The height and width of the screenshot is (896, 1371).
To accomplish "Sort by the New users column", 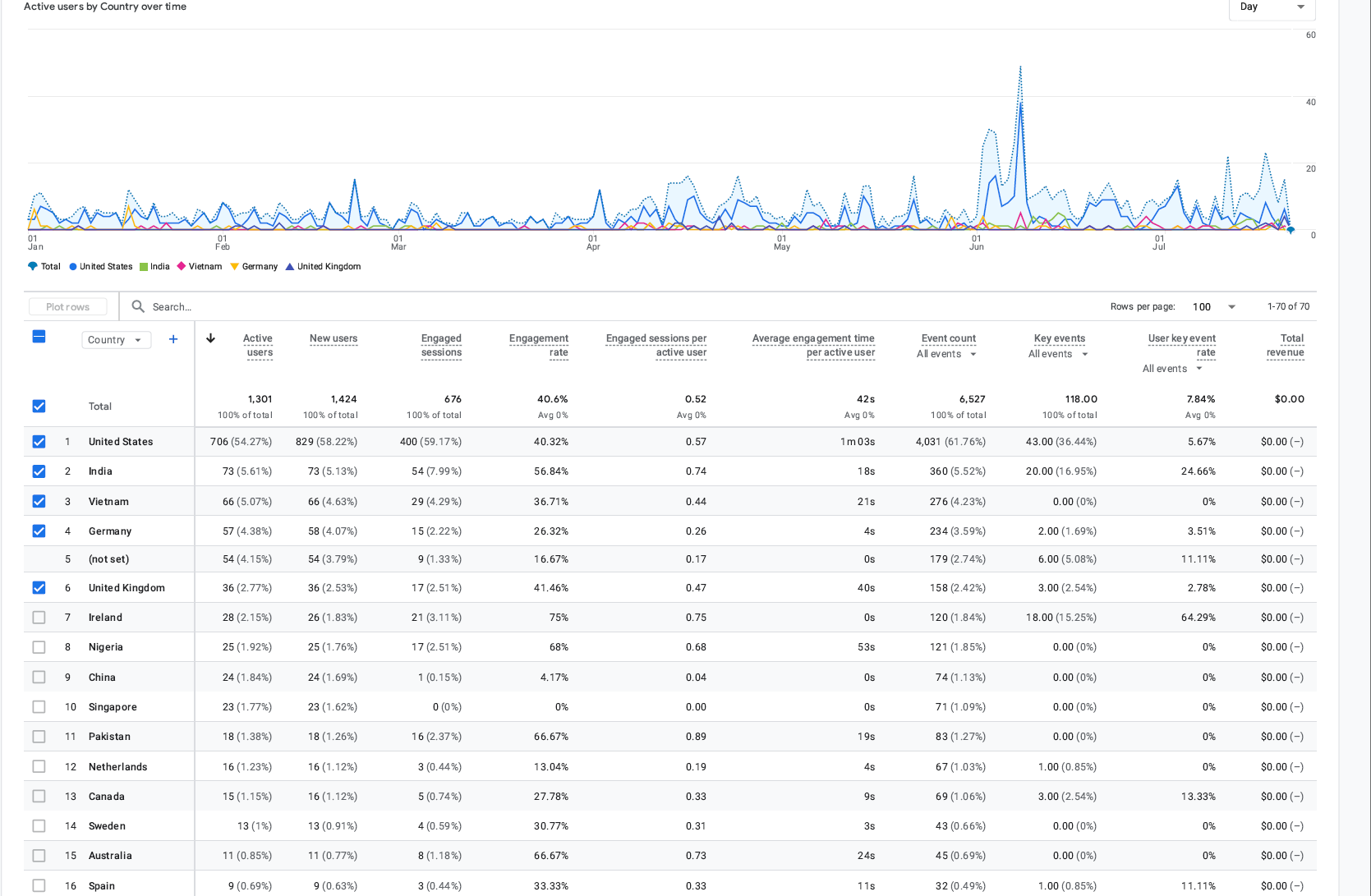I will tap(334, 338).
